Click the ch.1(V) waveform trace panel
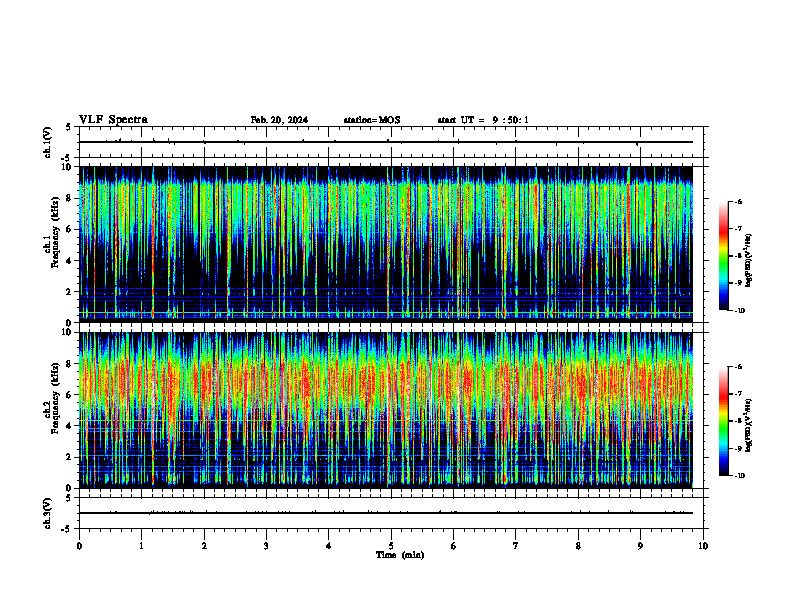Viewport: 792px width, 612px height. pos(391,142)
